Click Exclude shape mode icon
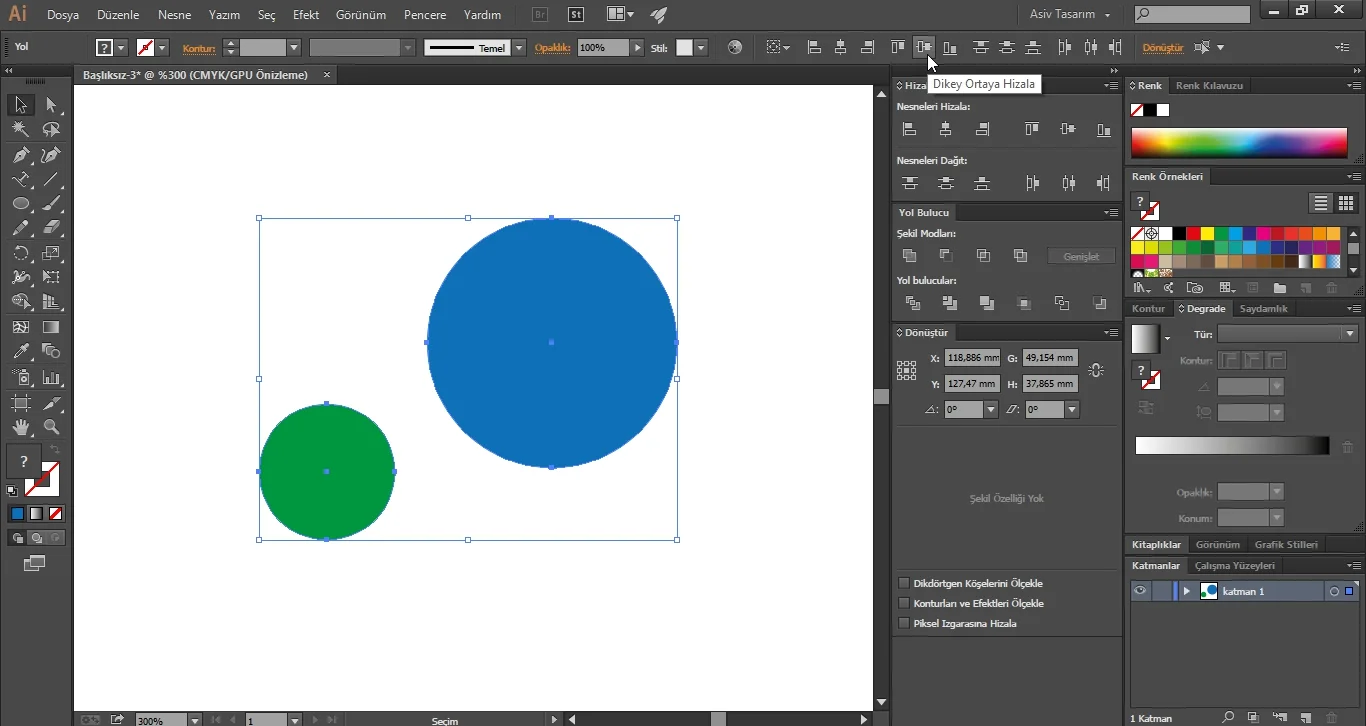Image resolution: width=1366 pixels, height=726 pixels. point(1020,256)
